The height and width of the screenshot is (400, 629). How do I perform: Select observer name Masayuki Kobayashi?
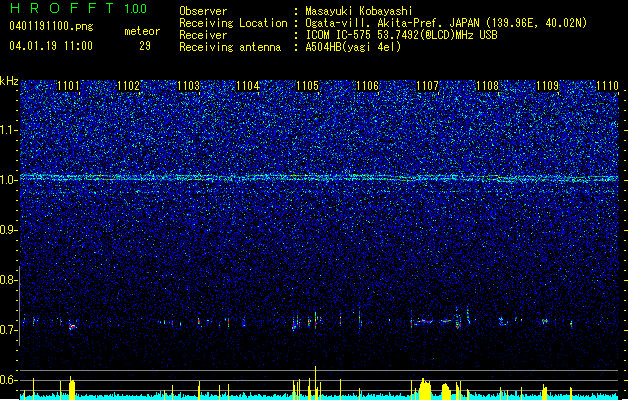pos(359,11)
